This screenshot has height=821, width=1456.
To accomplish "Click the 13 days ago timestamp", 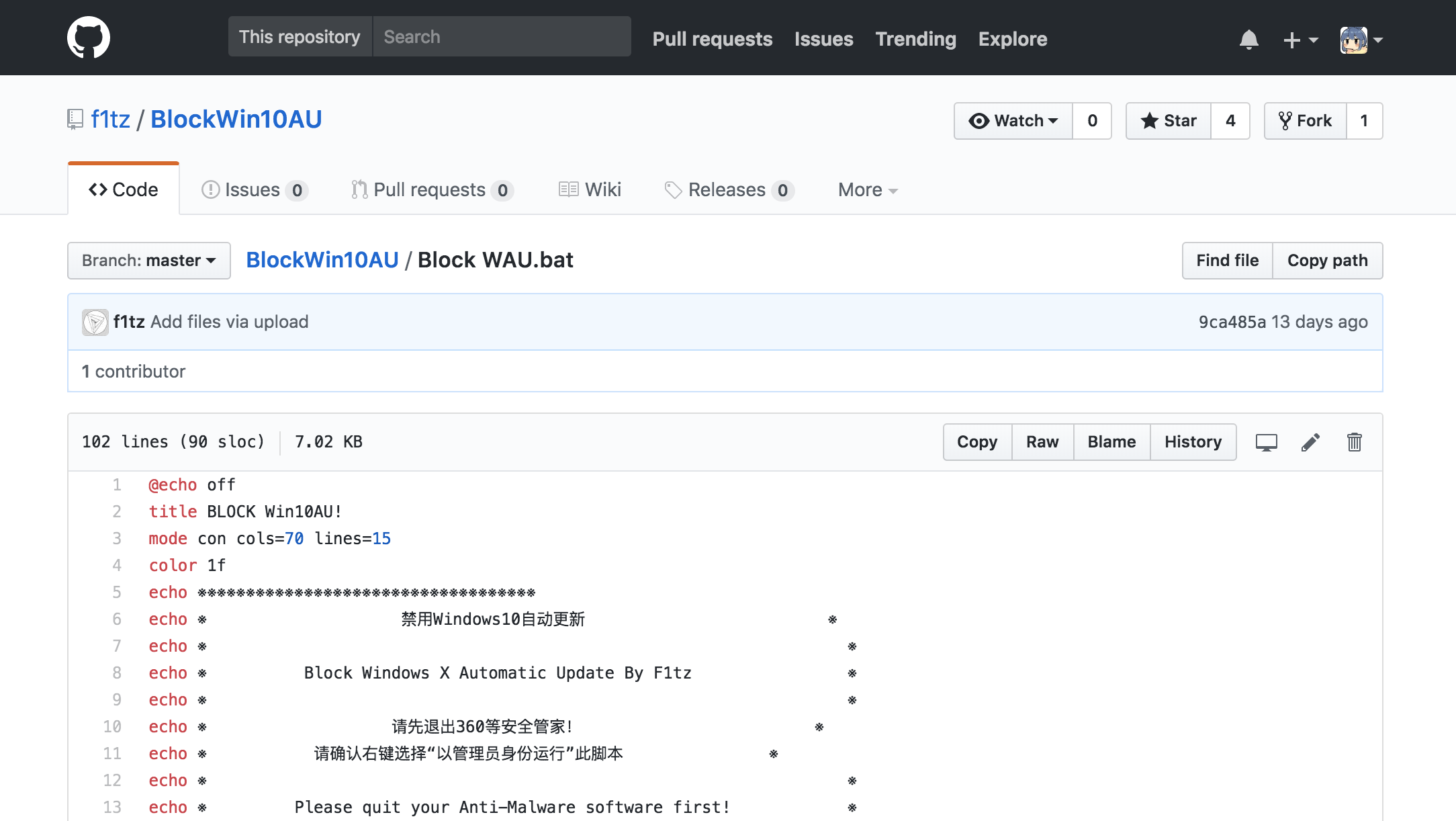I will (1320, 322).
